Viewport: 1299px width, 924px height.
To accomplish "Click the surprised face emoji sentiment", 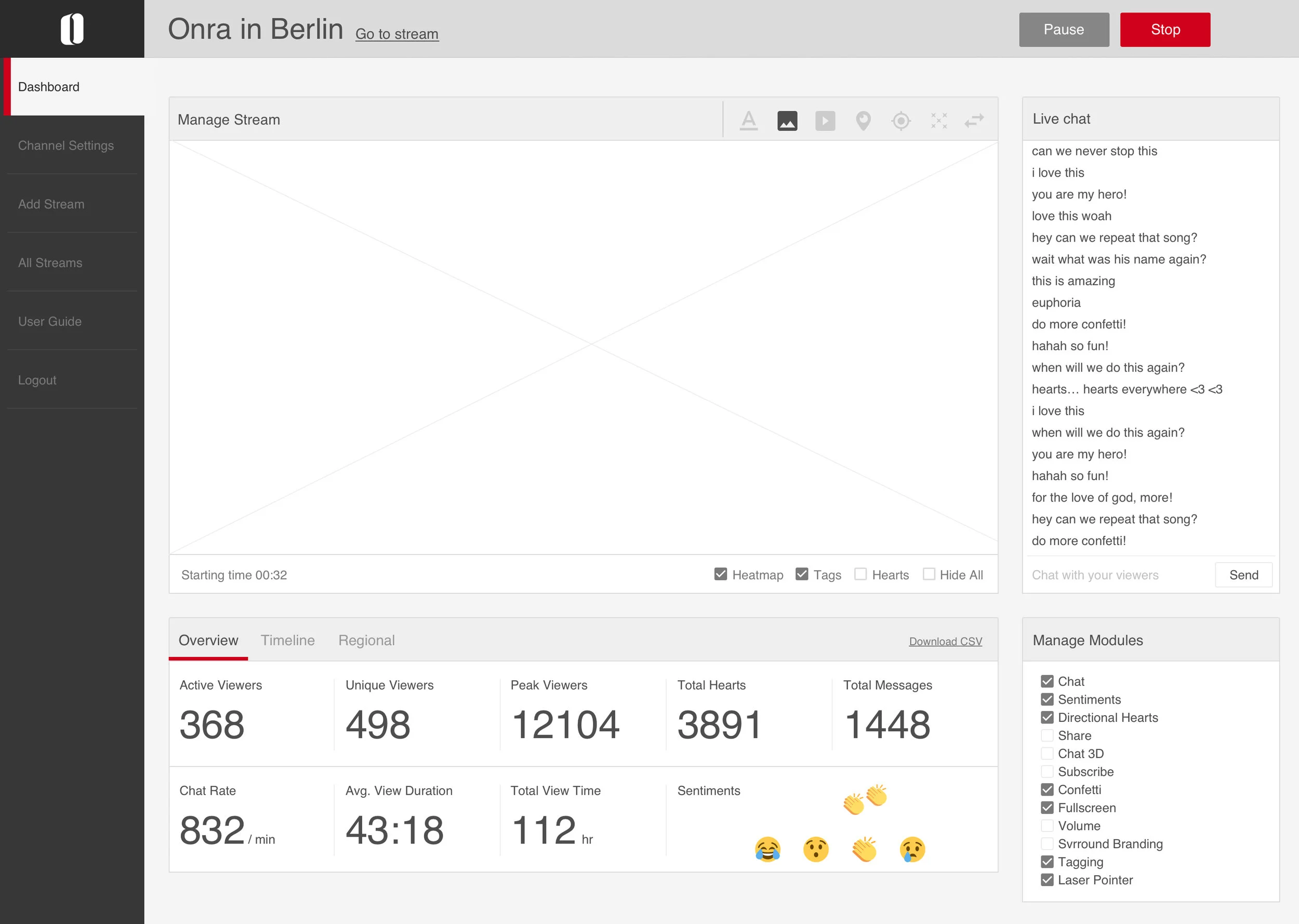I will click(816, 850).
